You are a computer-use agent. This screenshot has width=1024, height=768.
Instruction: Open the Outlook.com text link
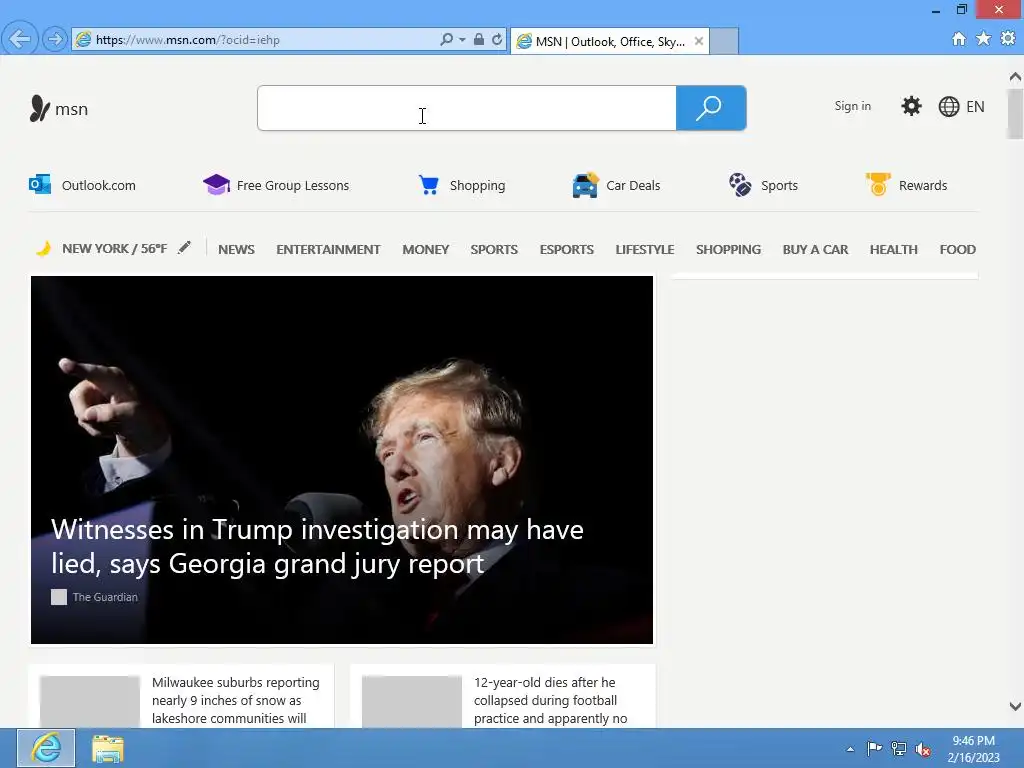(x=99, y=185)
